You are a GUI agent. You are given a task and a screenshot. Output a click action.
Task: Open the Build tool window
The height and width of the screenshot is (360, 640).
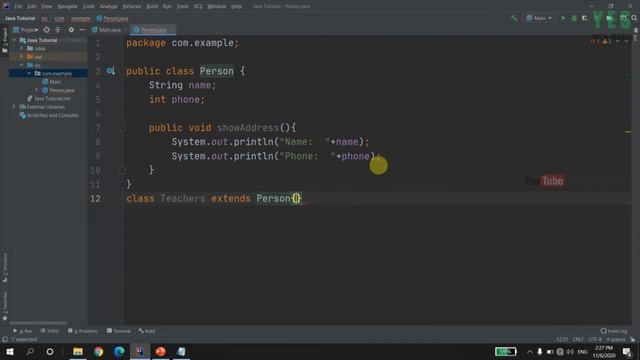(147, 331)
